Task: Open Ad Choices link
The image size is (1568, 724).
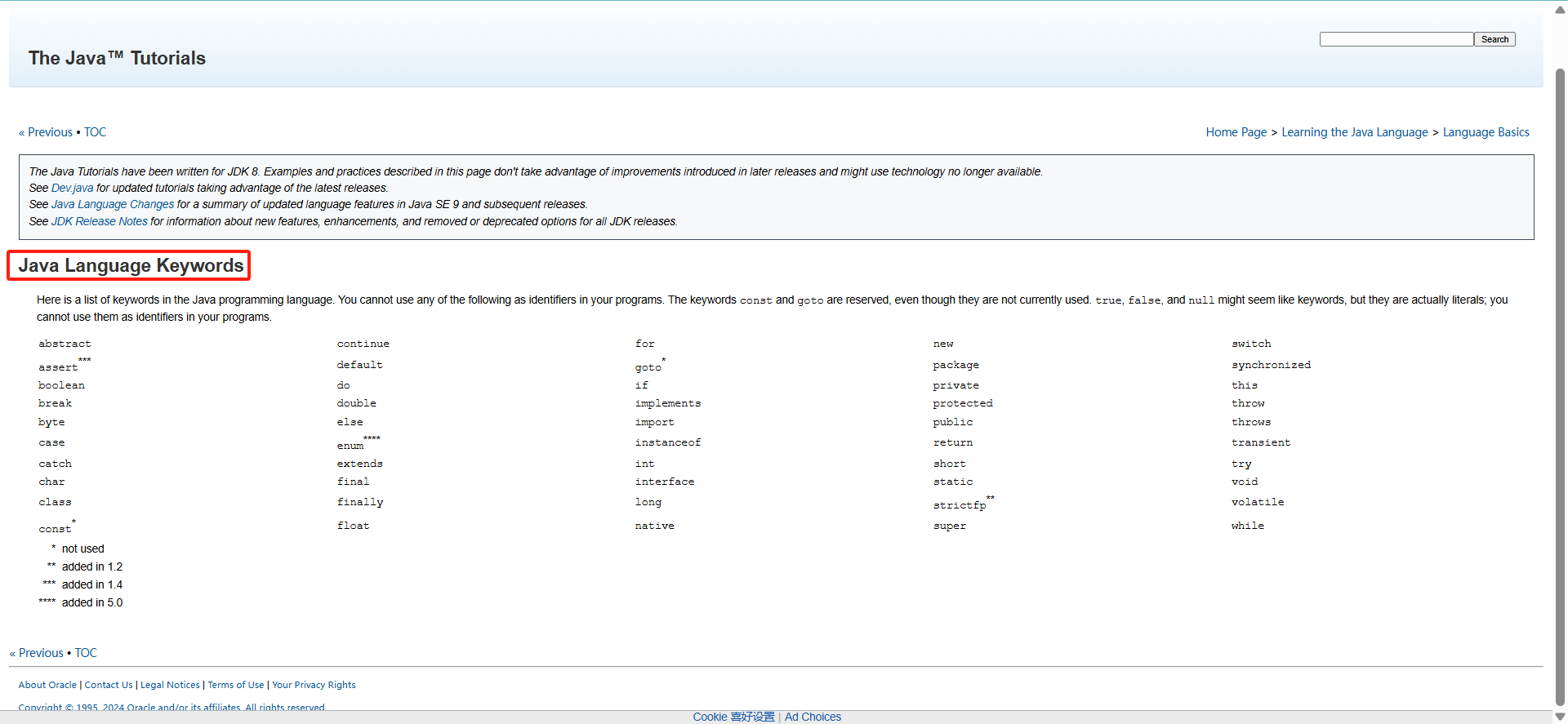Action: [813, 717]
